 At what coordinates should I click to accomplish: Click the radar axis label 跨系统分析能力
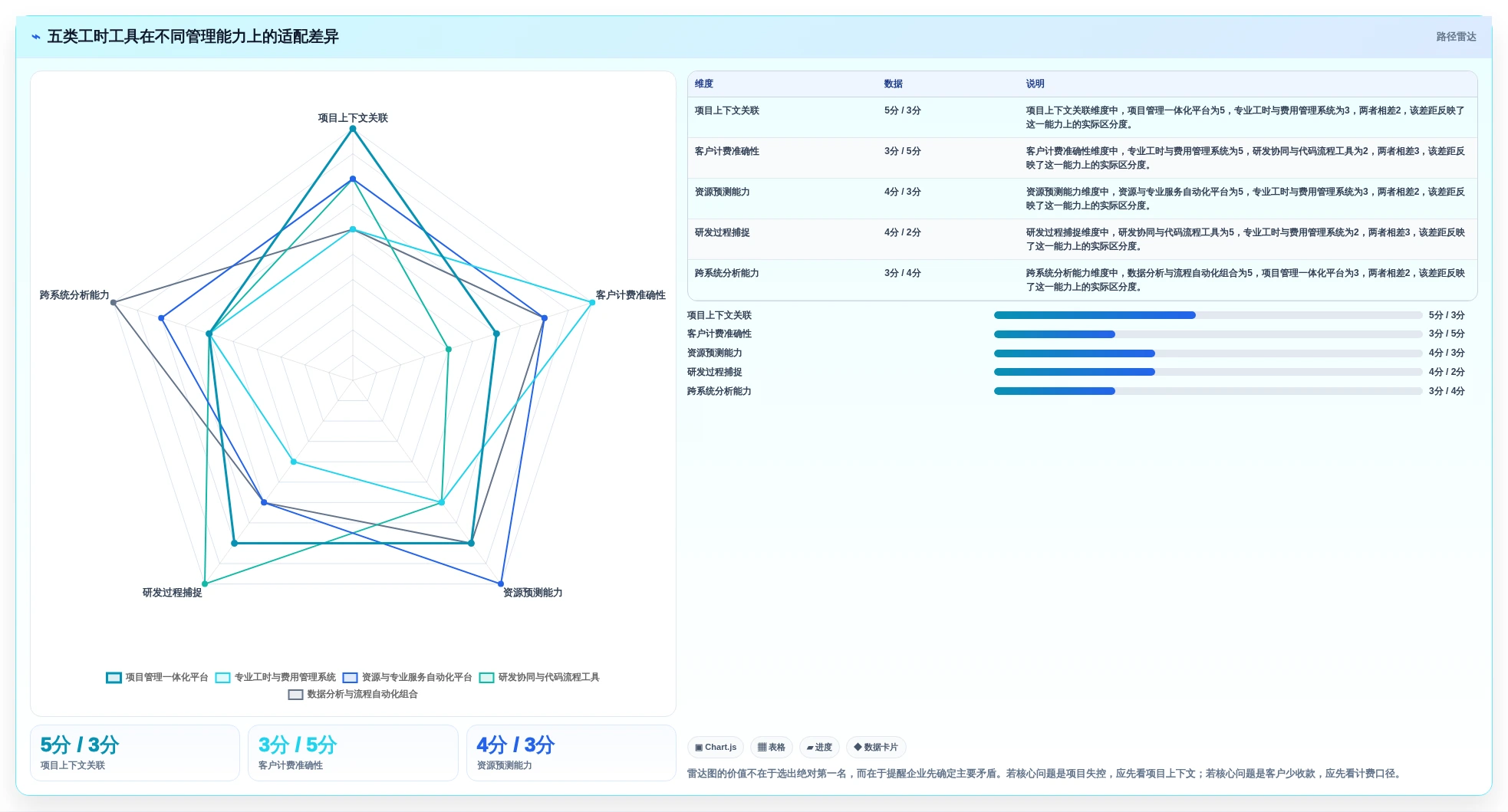tap(74, 295)
